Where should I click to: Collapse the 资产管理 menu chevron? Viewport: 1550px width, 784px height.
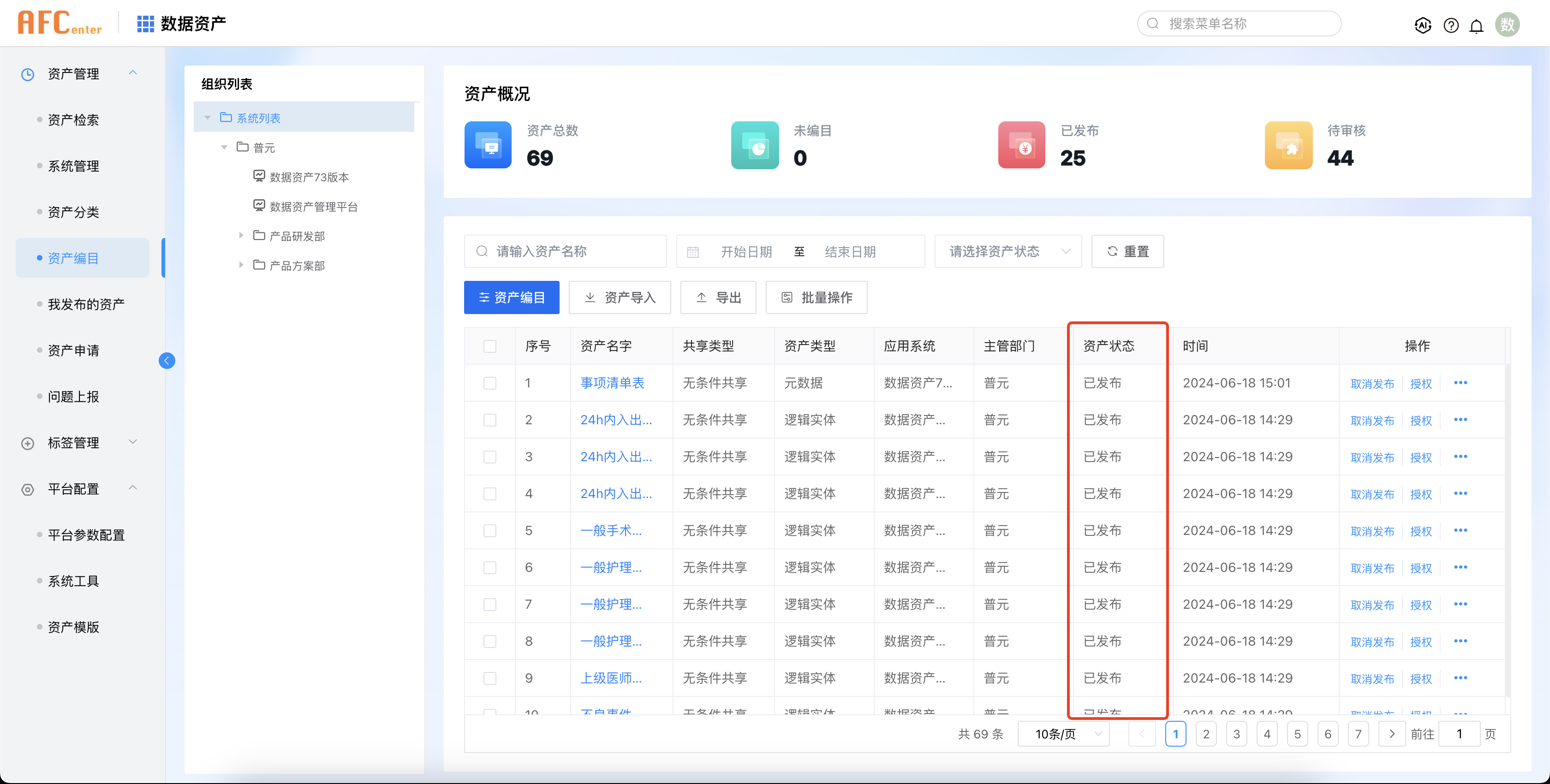click(133, 73)
